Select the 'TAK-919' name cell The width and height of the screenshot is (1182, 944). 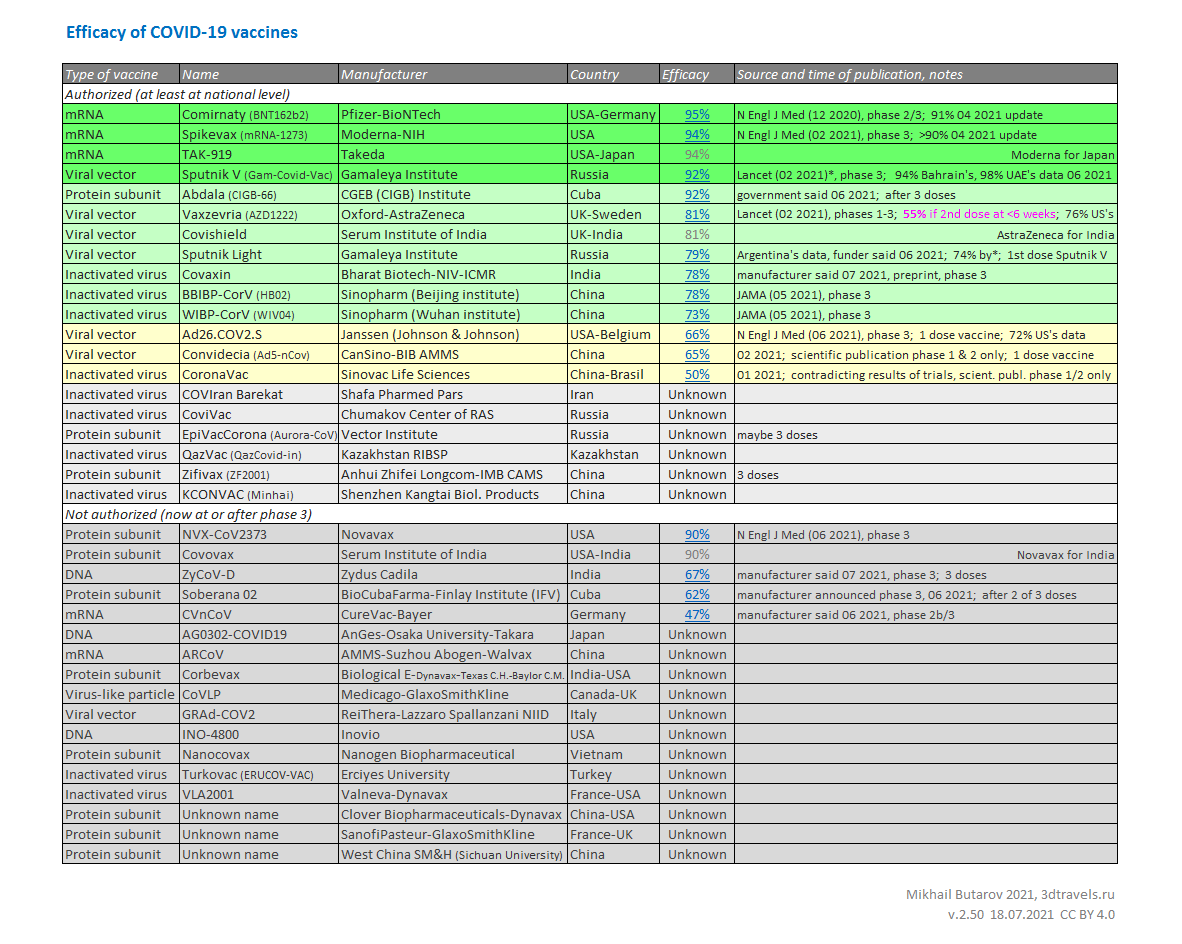(x=259, y=155)
